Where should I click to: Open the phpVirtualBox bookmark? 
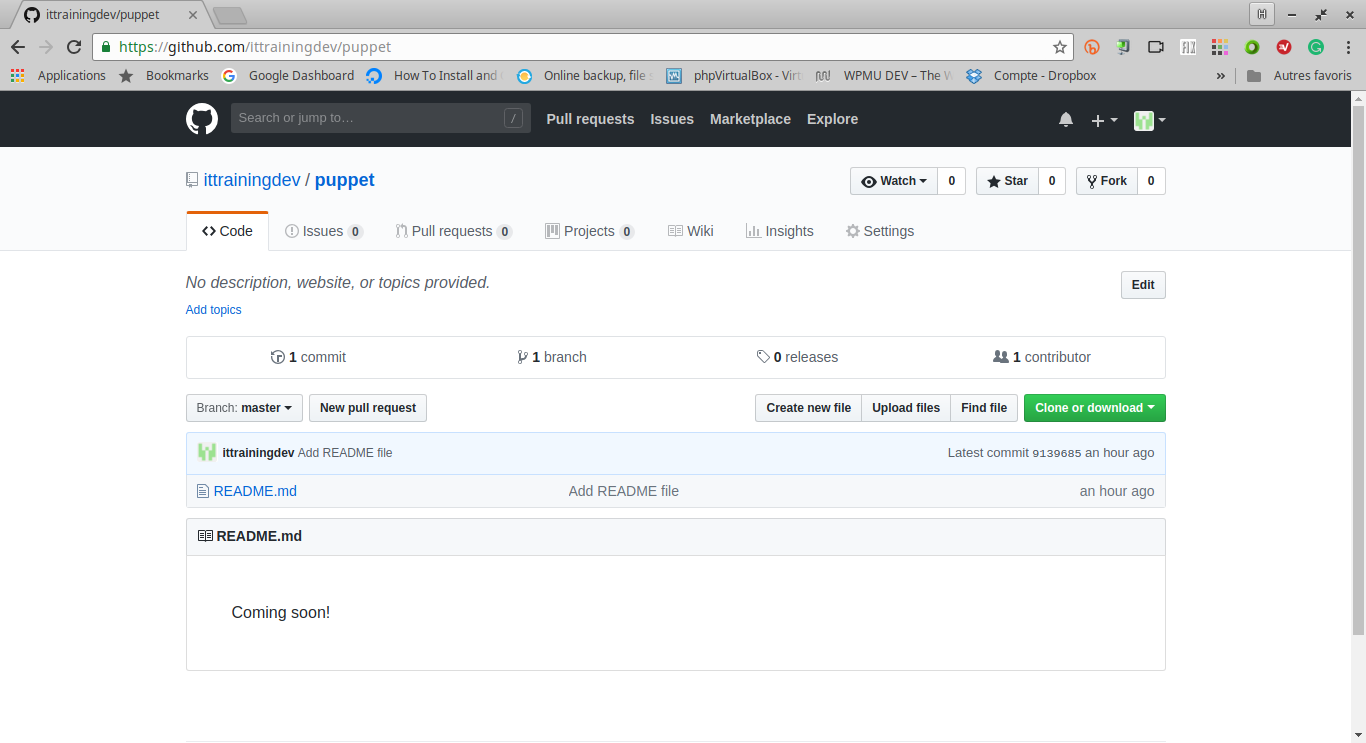click(735, 76)
